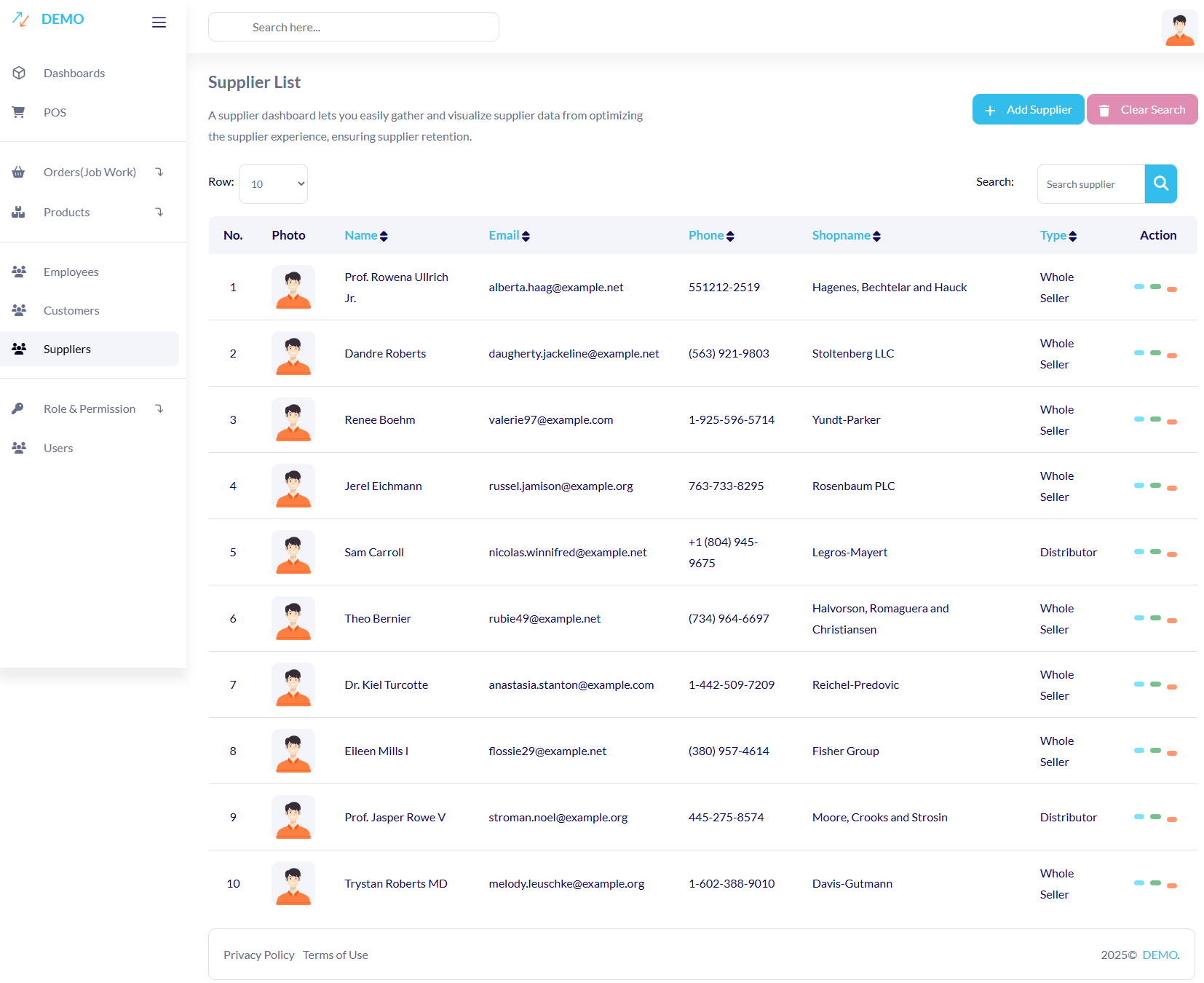Go to Employees in the sidebar

point(71,272)
